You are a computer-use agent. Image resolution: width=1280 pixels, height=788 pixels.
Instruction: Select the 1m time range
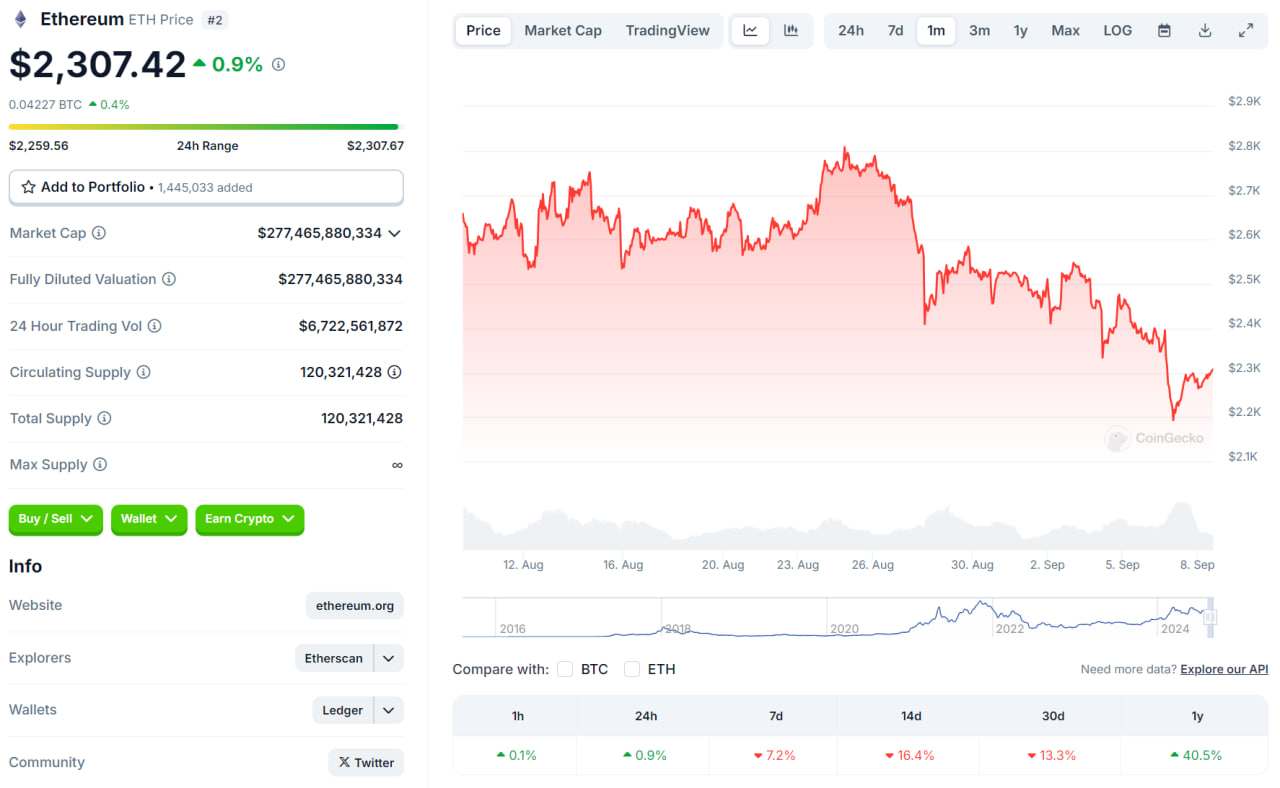[x=936, y=30]
